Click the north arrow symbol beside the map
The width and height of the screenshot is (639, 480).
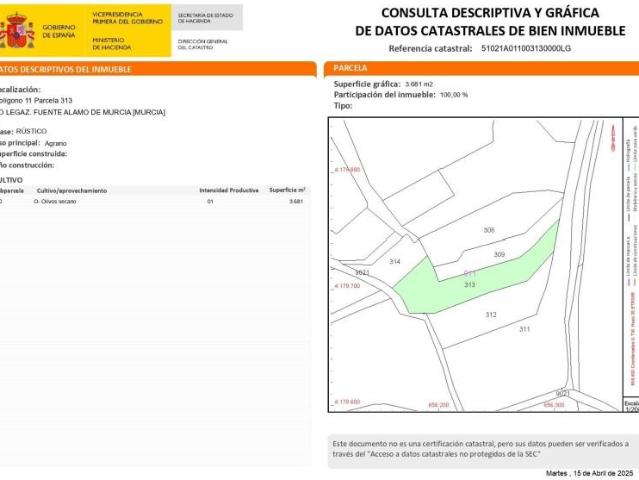613,139
